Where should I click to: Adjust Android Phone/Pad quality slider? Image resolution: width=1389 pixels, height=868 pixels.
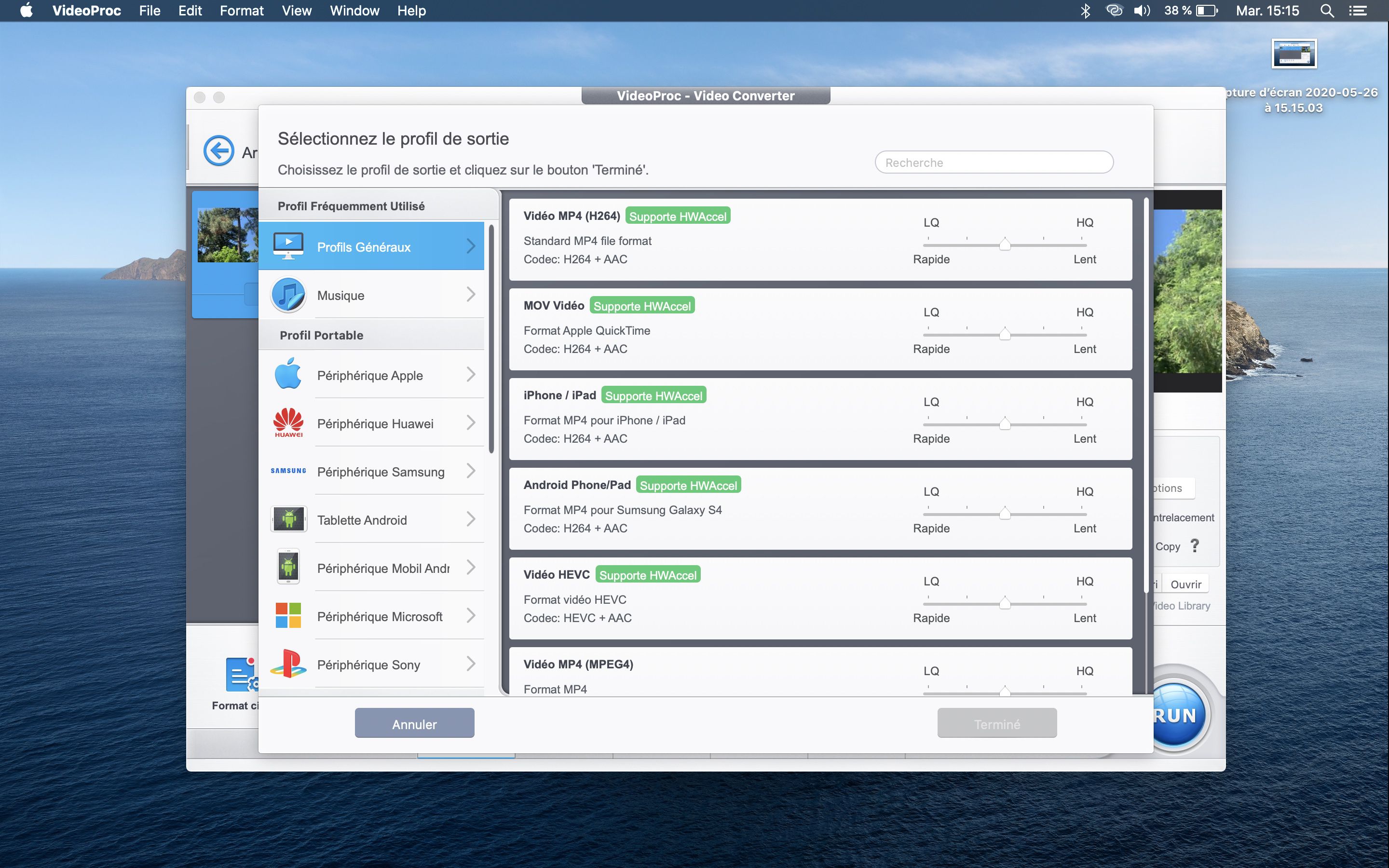tap(1005, 513)
